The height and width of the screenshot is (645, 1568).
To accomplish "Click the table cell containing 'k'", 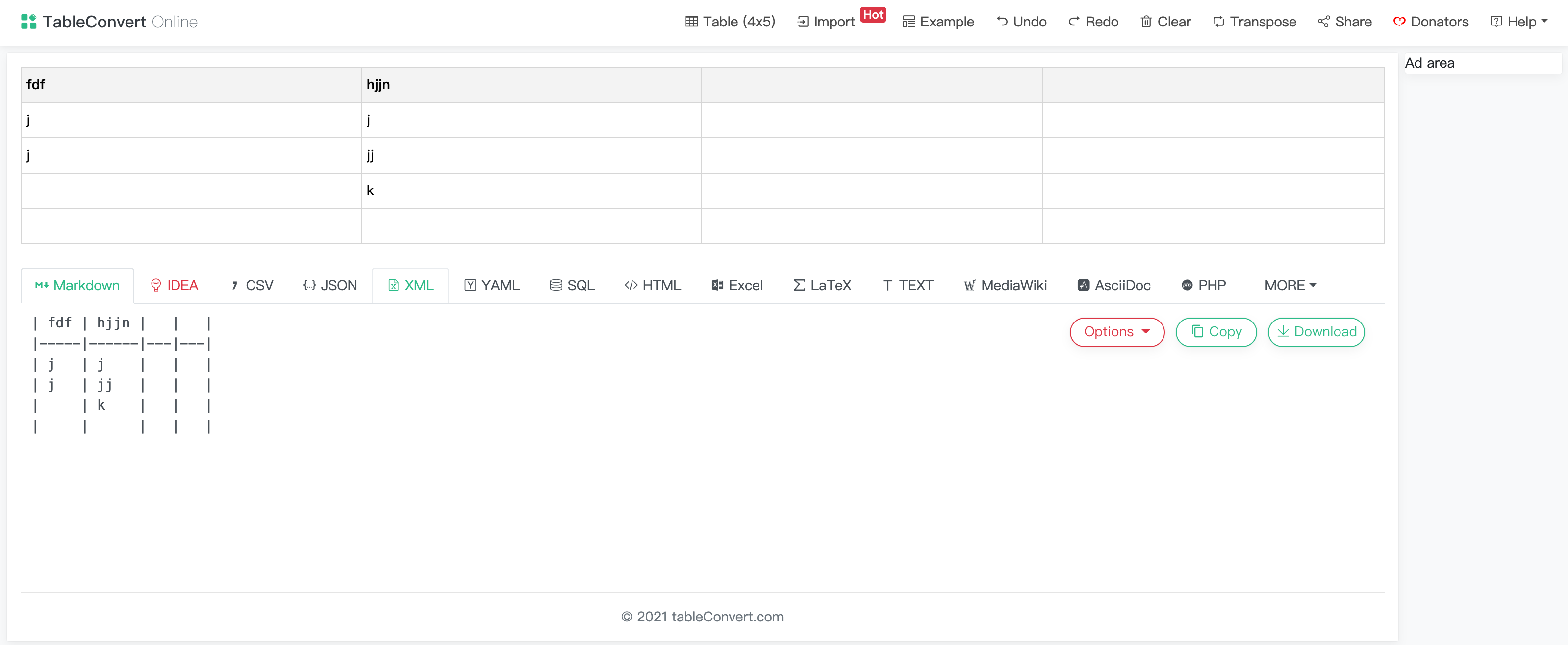I will click(x=531, y=191).
